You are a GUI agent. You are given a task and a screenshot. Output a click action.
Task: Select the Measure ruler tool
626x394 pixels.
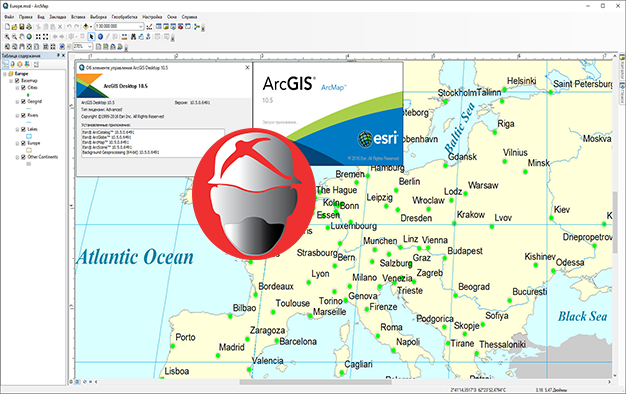[x=124, y=37]
